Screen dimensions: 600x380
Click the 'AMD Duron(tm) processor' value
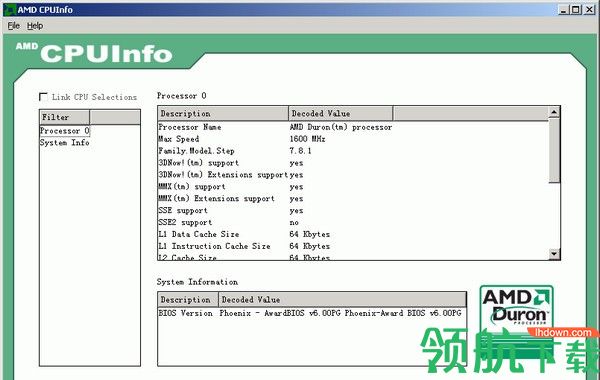[x=341, y=127]
